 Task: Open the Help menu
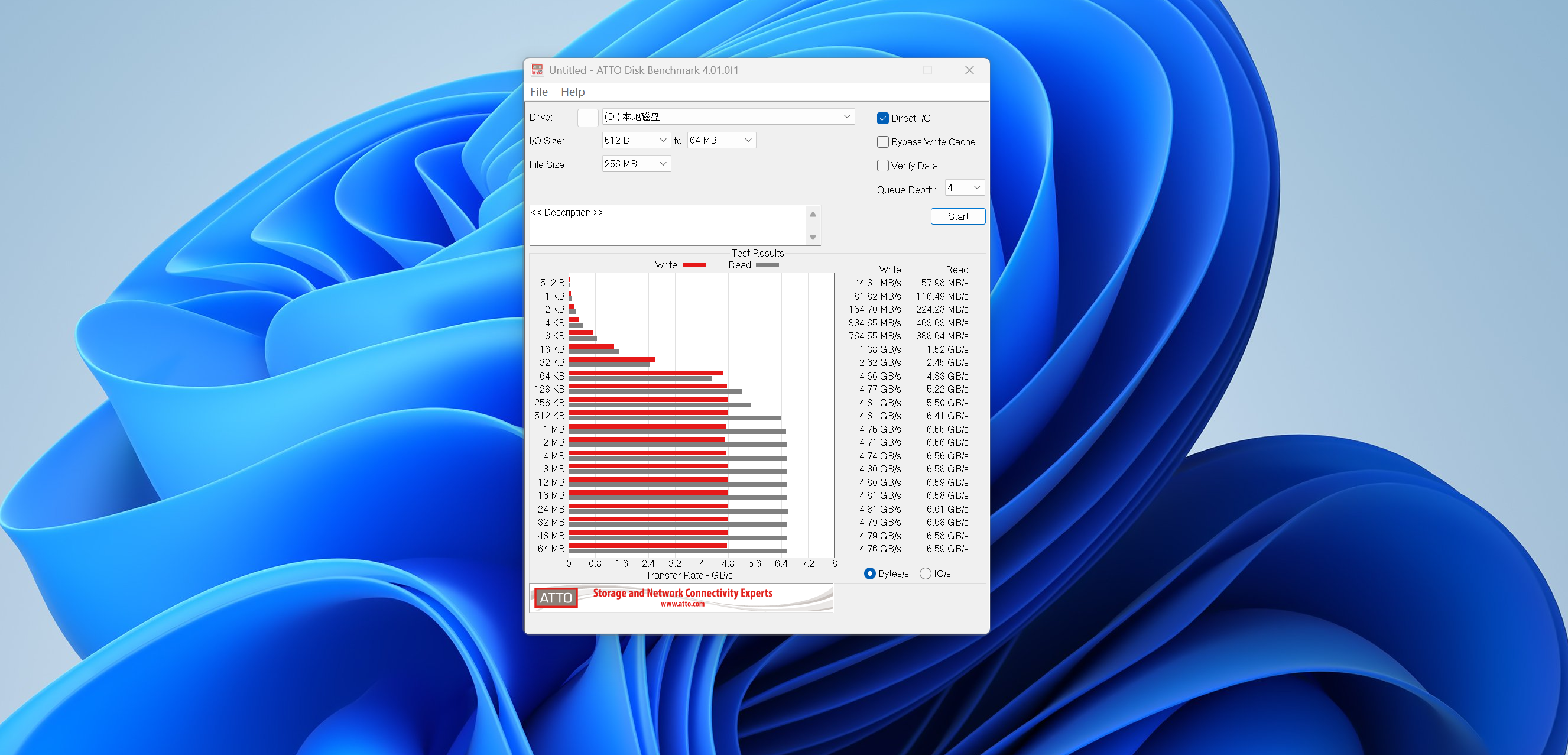tap(572, 92)
